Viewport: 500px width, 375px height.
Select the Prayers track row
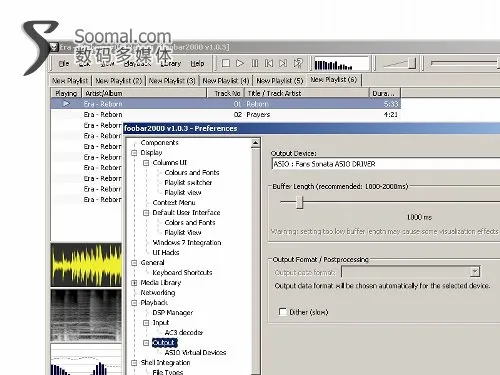[x=225, y=114]
